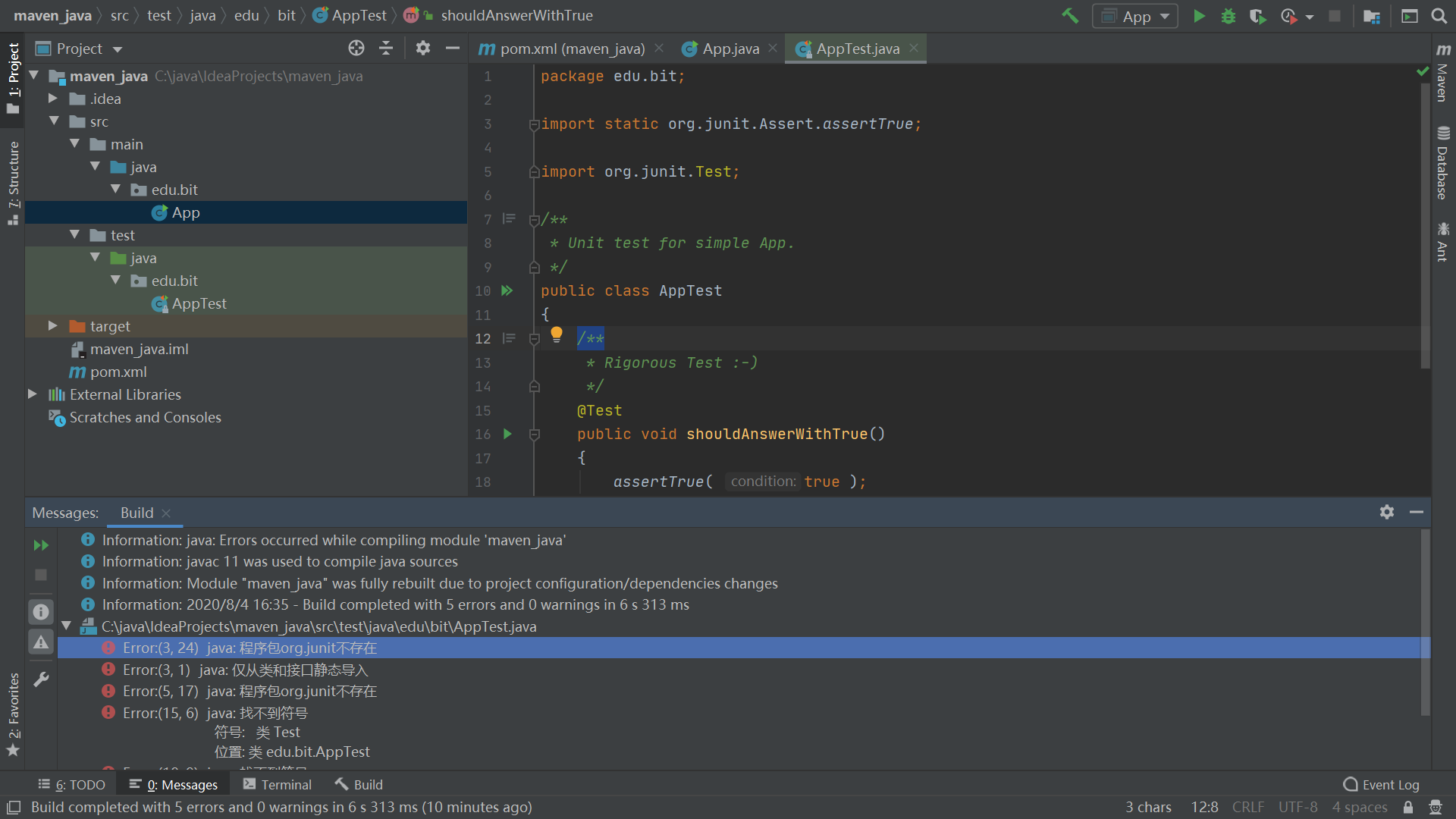
Task: Switch to the App.java editor tab
Action: coord(730,49)
